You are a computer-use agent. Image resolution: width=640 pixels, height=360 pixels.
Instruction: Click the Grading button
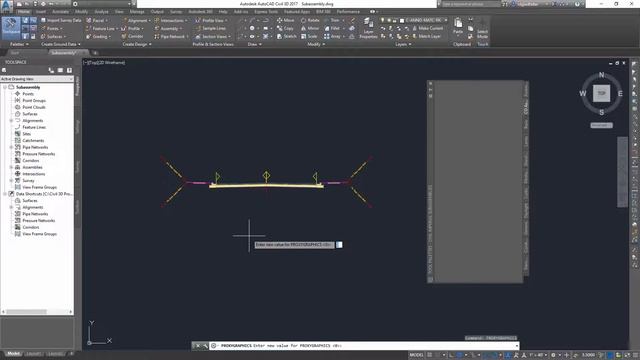[98, 36]
